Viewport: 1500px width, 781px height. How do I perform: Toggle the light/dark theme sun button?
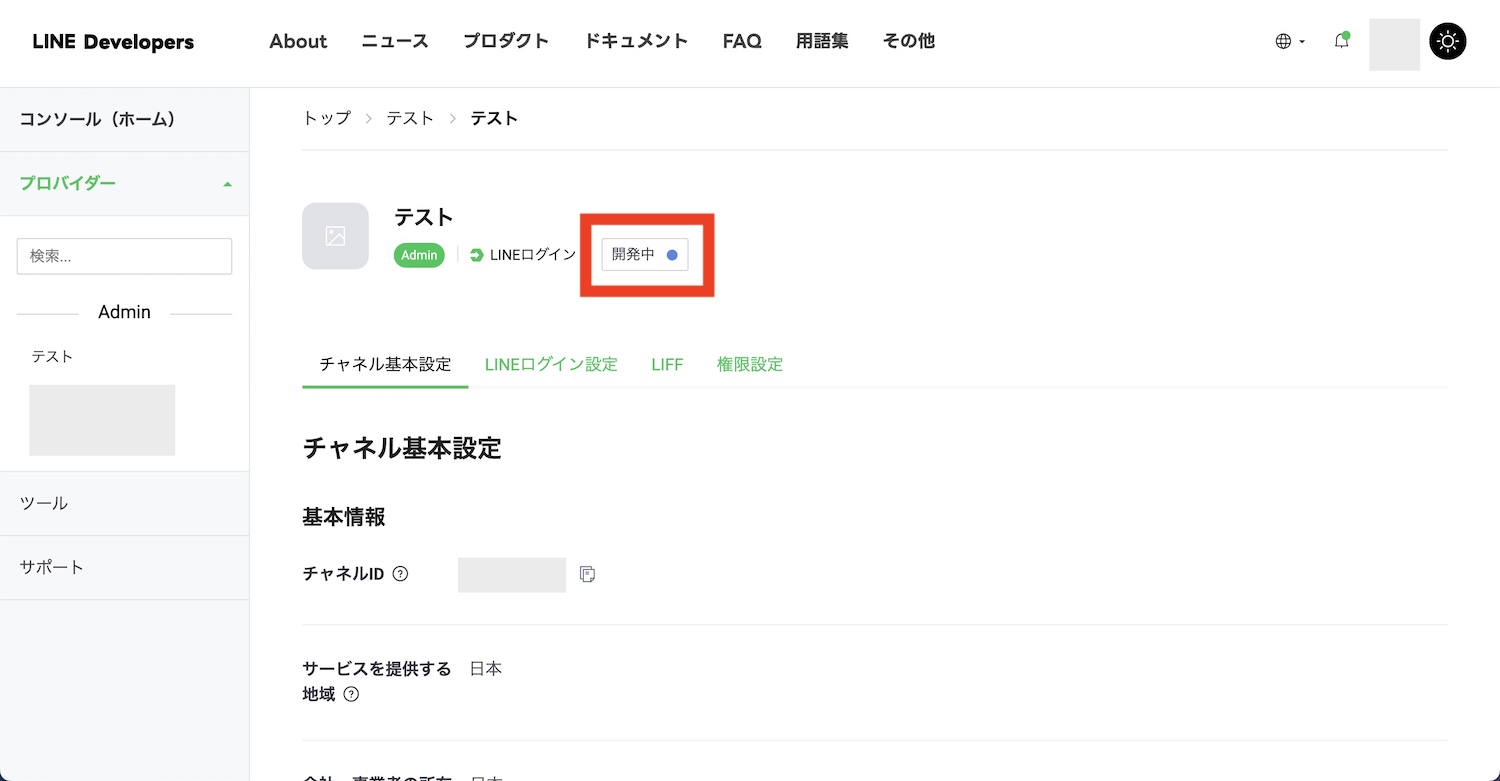tap(1448, 42)
